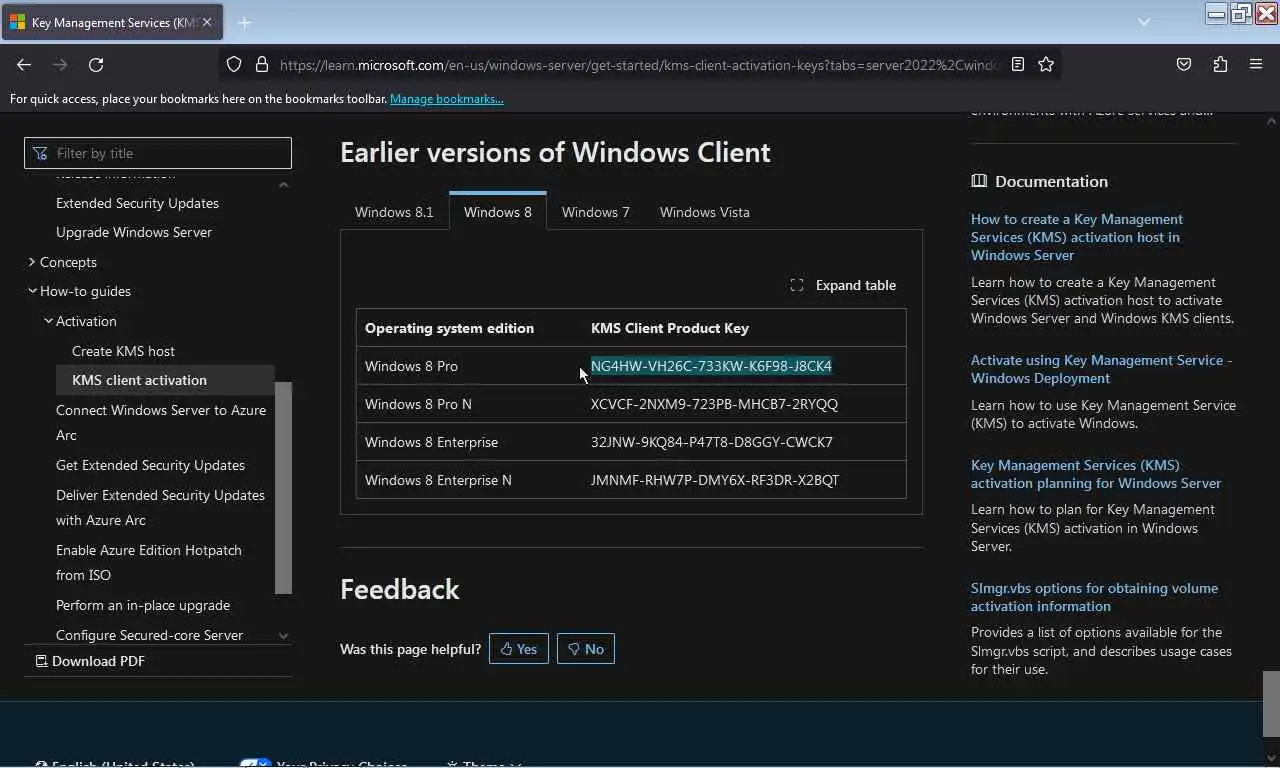Go back to the previous page
The image size is (1280, 768).
[x=24, y=64]
